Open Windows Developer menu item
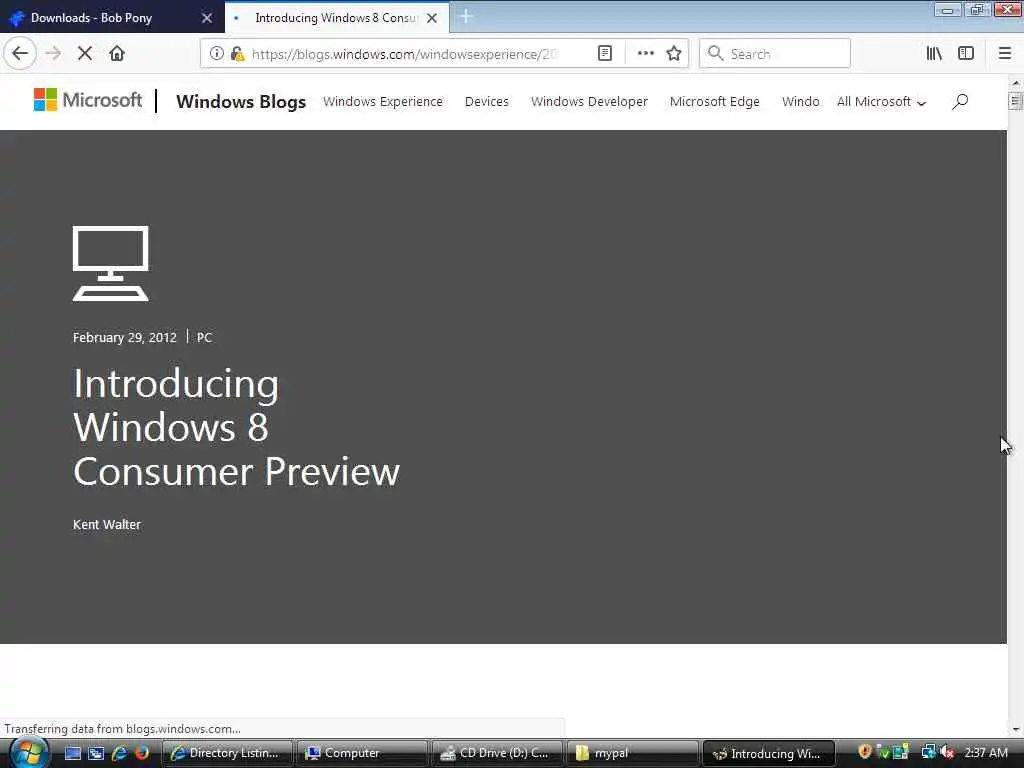 click(589, 102)
